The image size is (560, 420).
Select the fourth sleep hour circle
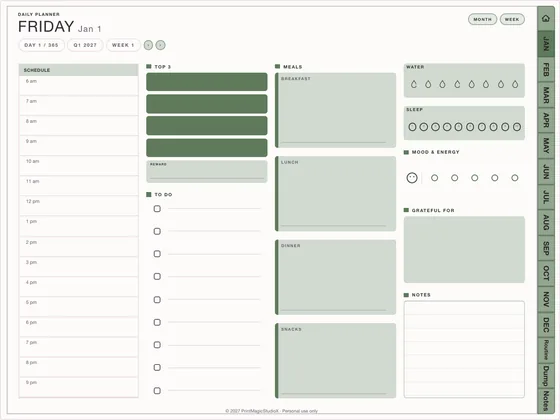(x=447, y=127)
